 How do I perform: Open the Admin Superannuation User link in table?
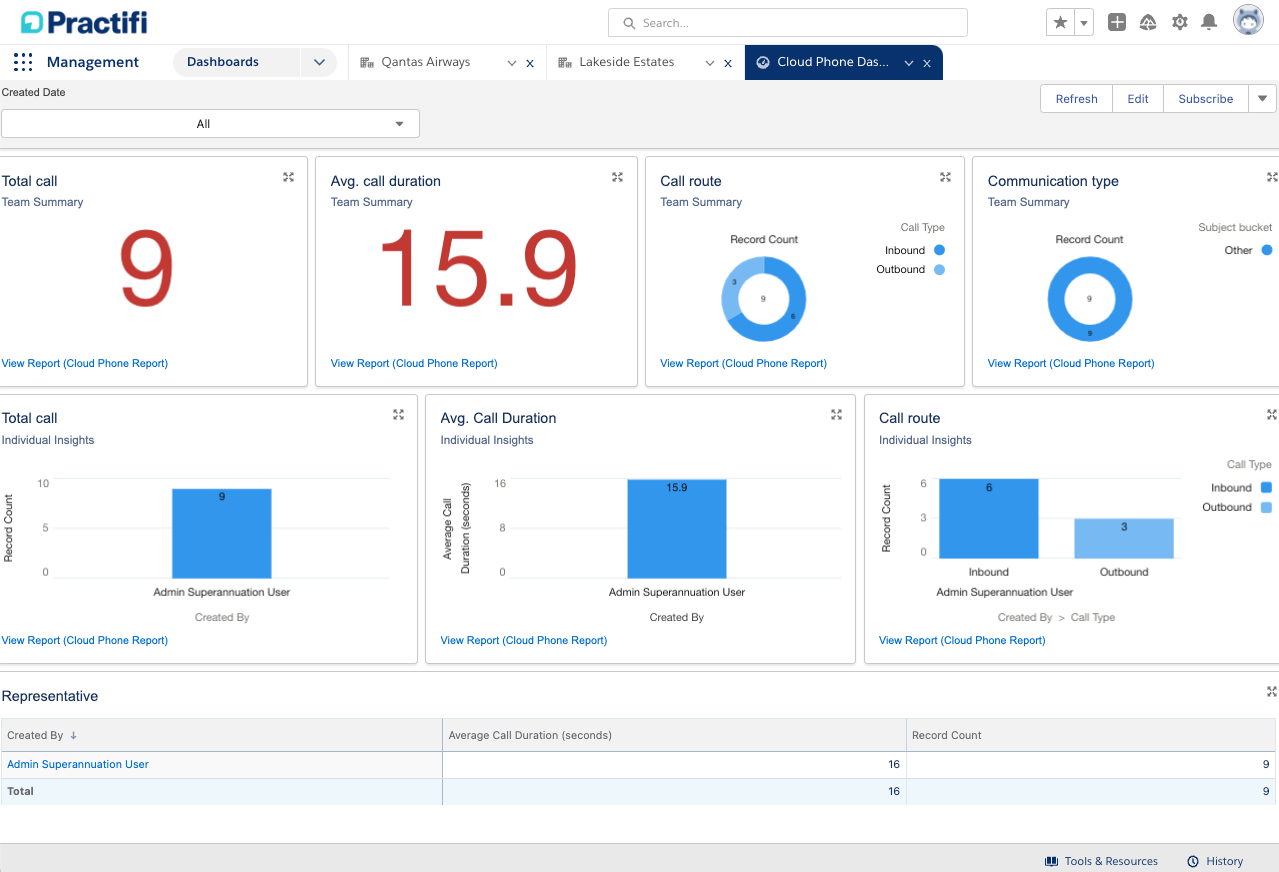click(x=77, y=764)
